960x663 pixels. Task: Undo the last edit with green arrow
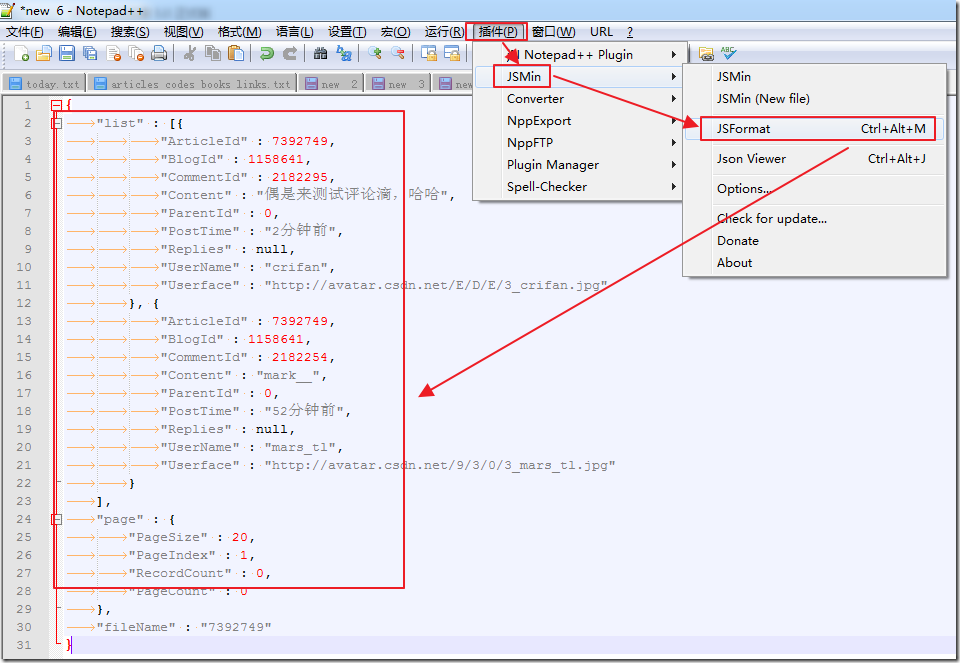click(266, 54)
